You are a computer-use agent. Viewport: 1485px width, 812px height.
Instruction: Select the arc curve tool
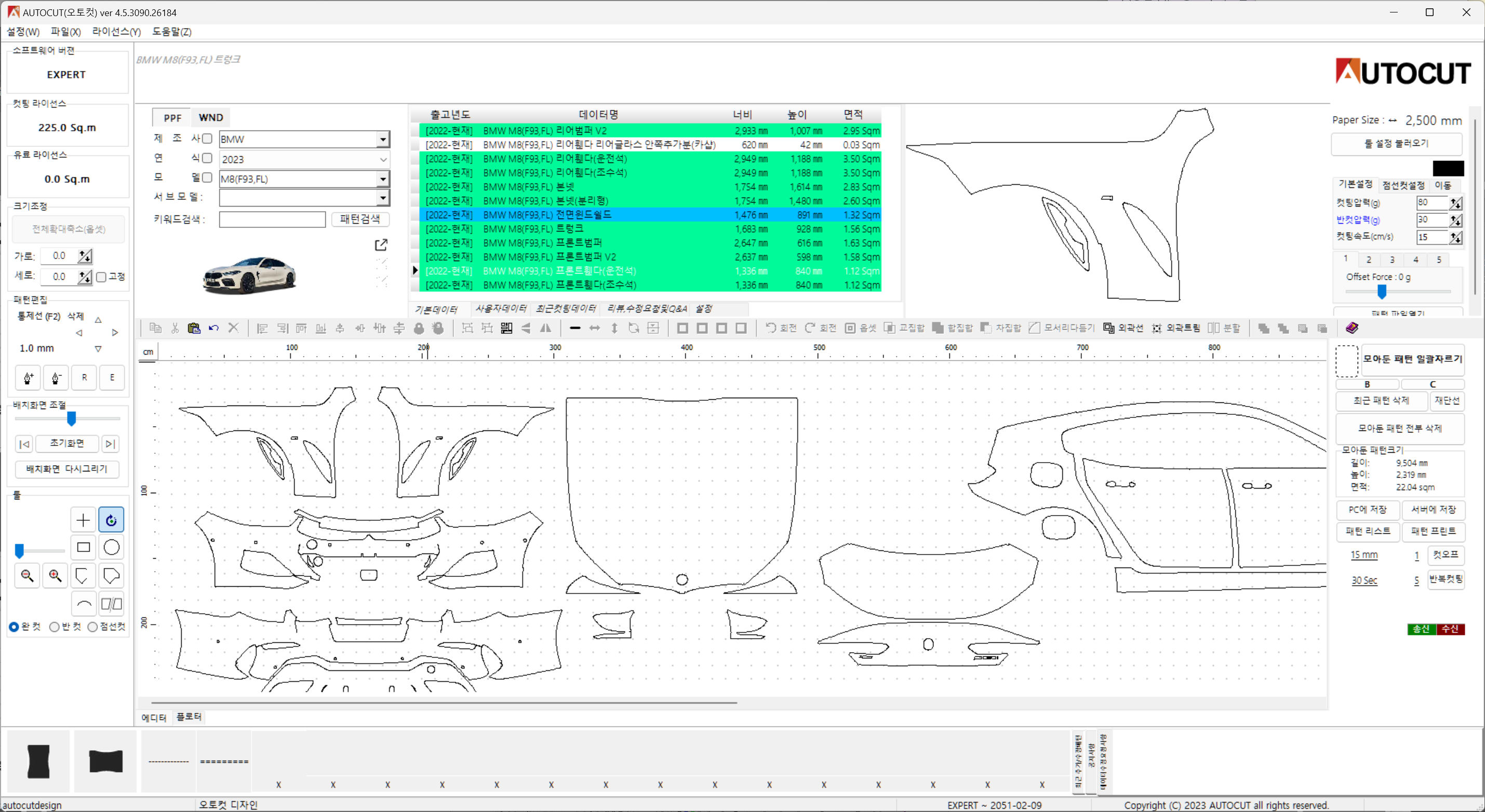(x=83, y=603)
